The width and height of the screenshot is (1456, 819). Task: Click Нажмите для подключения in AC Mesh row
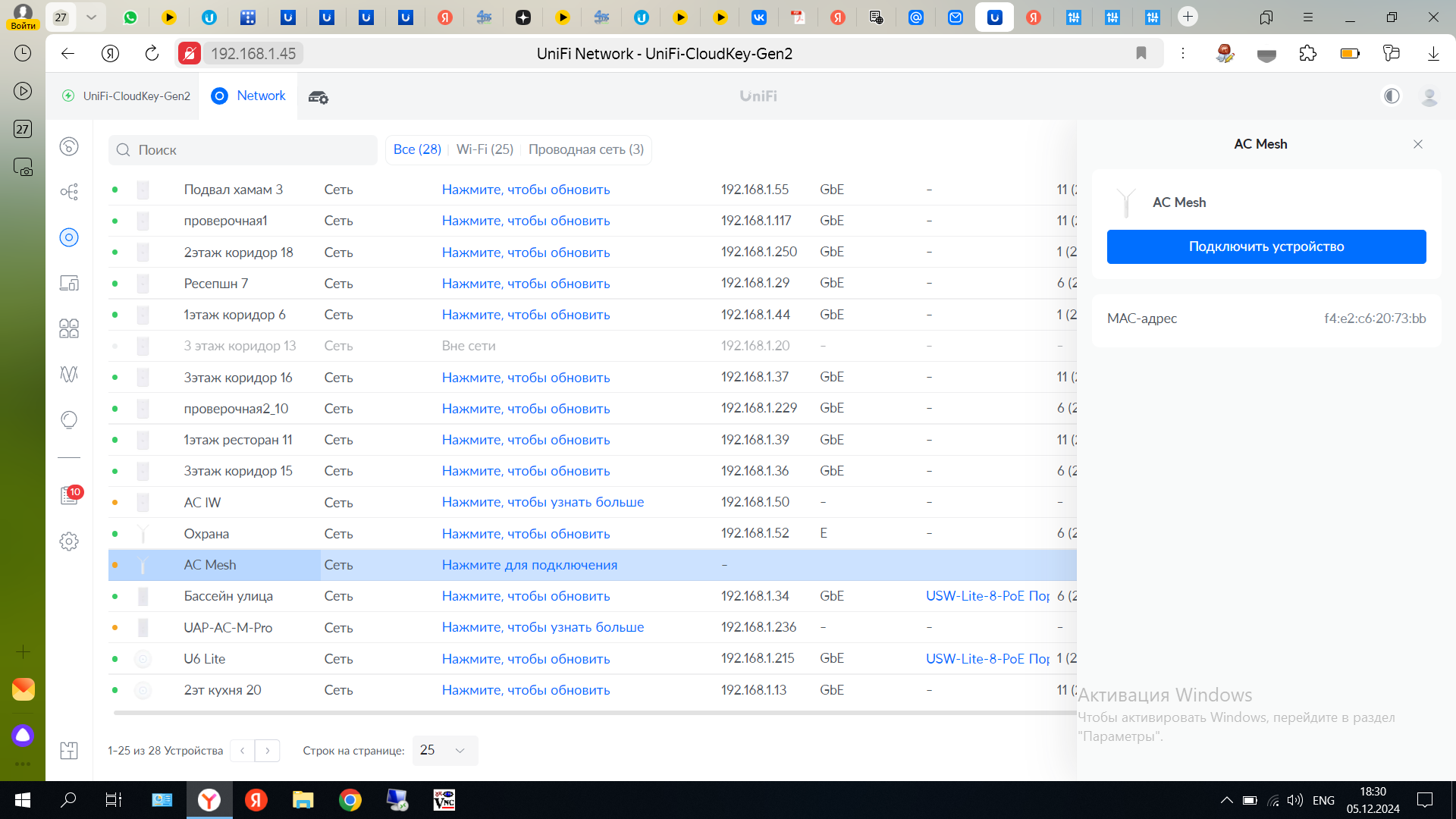click(x=529, y=565)
